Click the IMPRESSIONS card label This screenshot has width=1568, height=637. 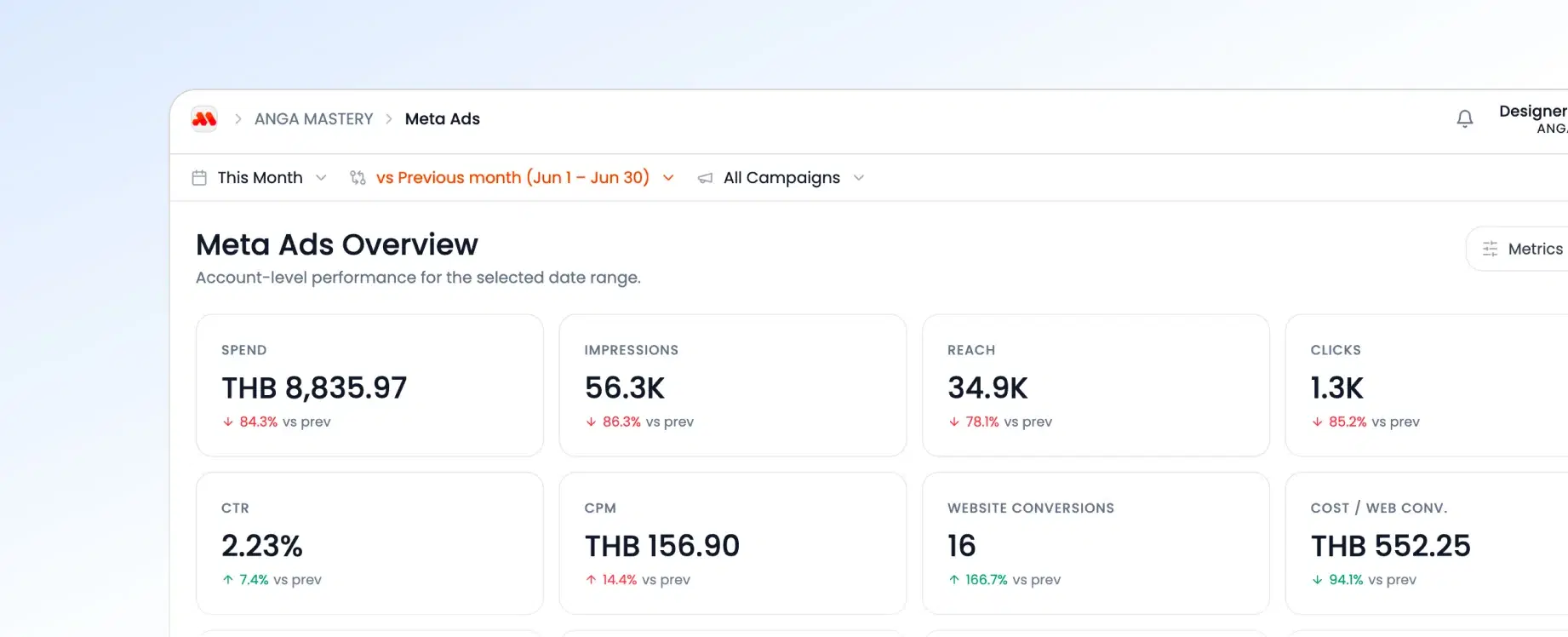632,350
